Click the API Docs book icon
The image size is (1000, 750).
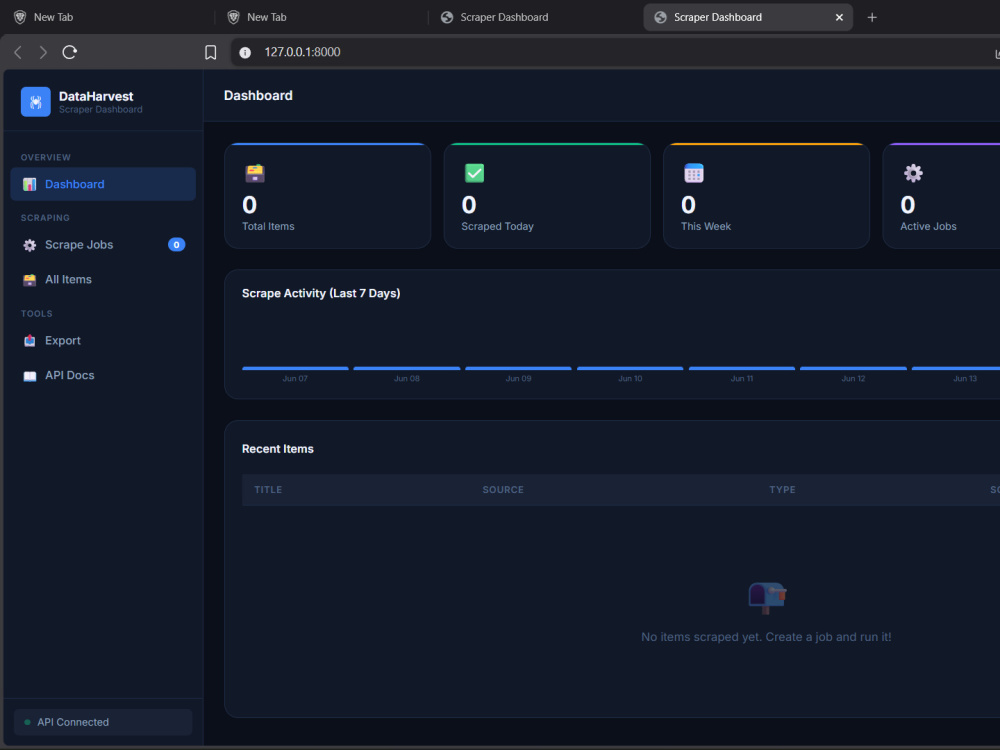pos(29,376)
